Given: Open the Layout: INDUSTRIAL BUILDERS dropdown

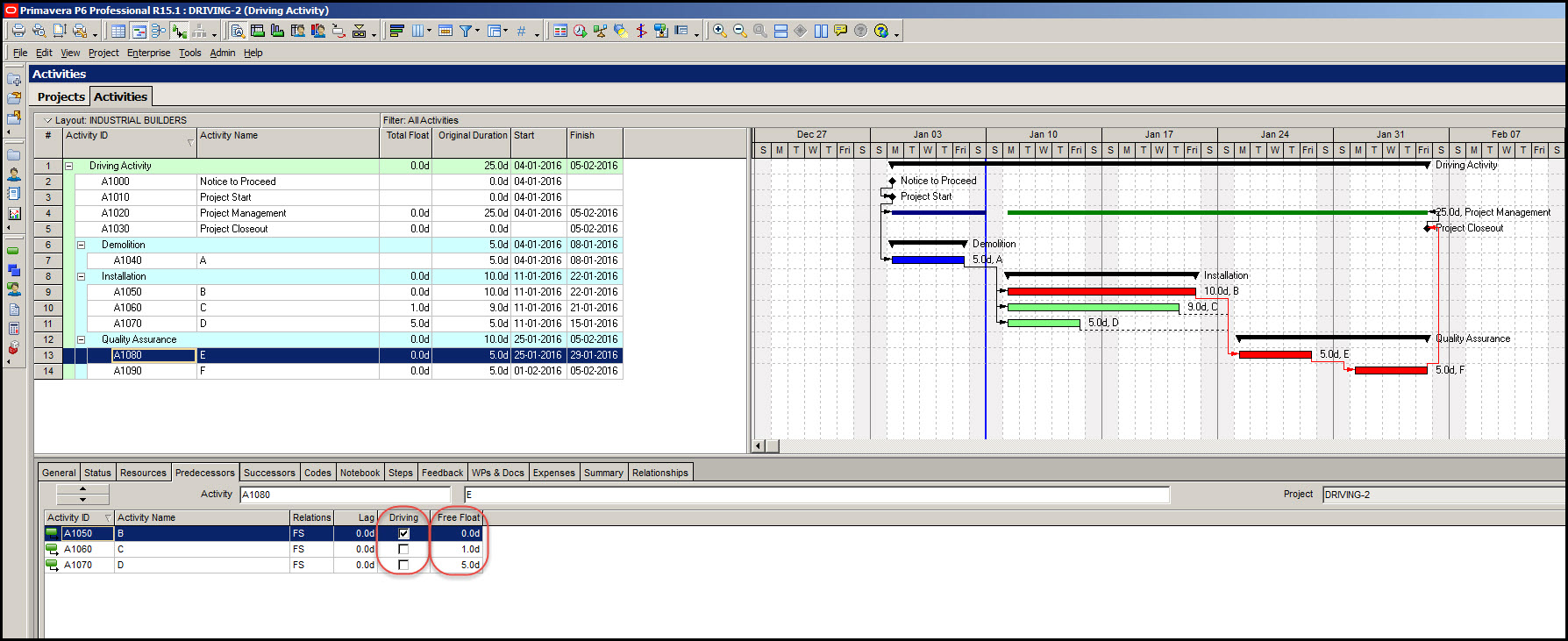Looking at the screenshot, I should tap(48, 120).
